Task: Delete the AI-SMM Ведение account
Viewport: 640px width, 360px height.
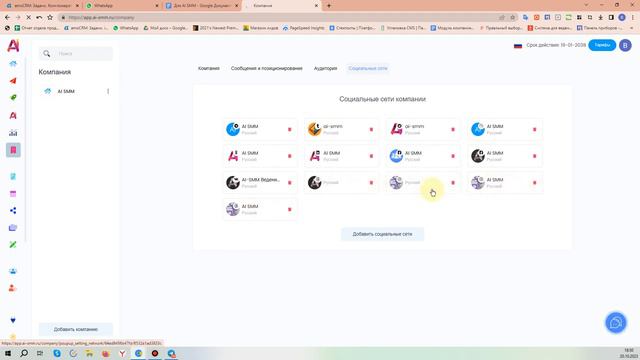Action: pyautogui.click(x=290, y=183)
